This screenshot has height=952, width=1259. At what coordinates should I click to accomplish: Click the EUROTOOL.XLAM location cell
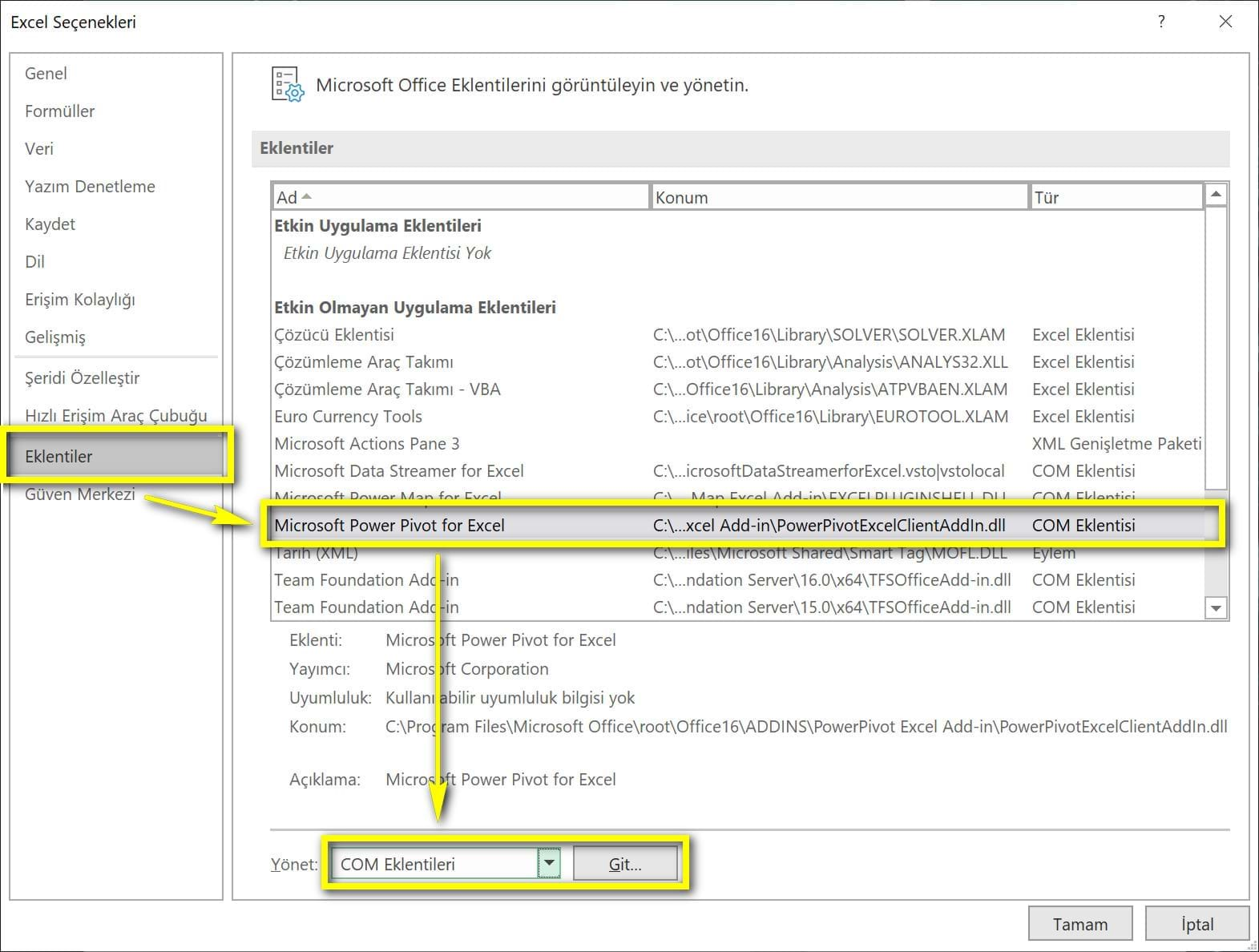pos(830,417)
